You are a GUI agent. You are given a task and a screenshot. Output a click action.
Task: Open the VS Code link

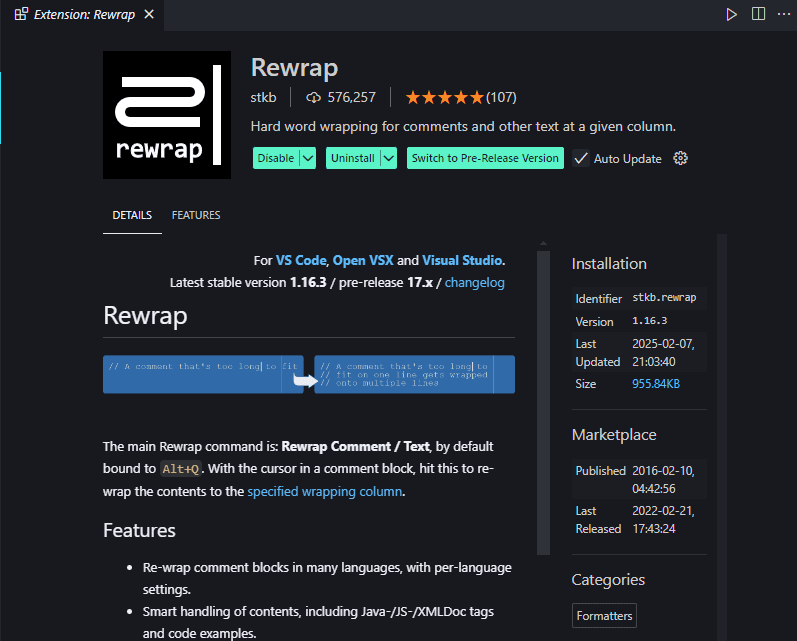pyautogui.click(x=301, y=260)
